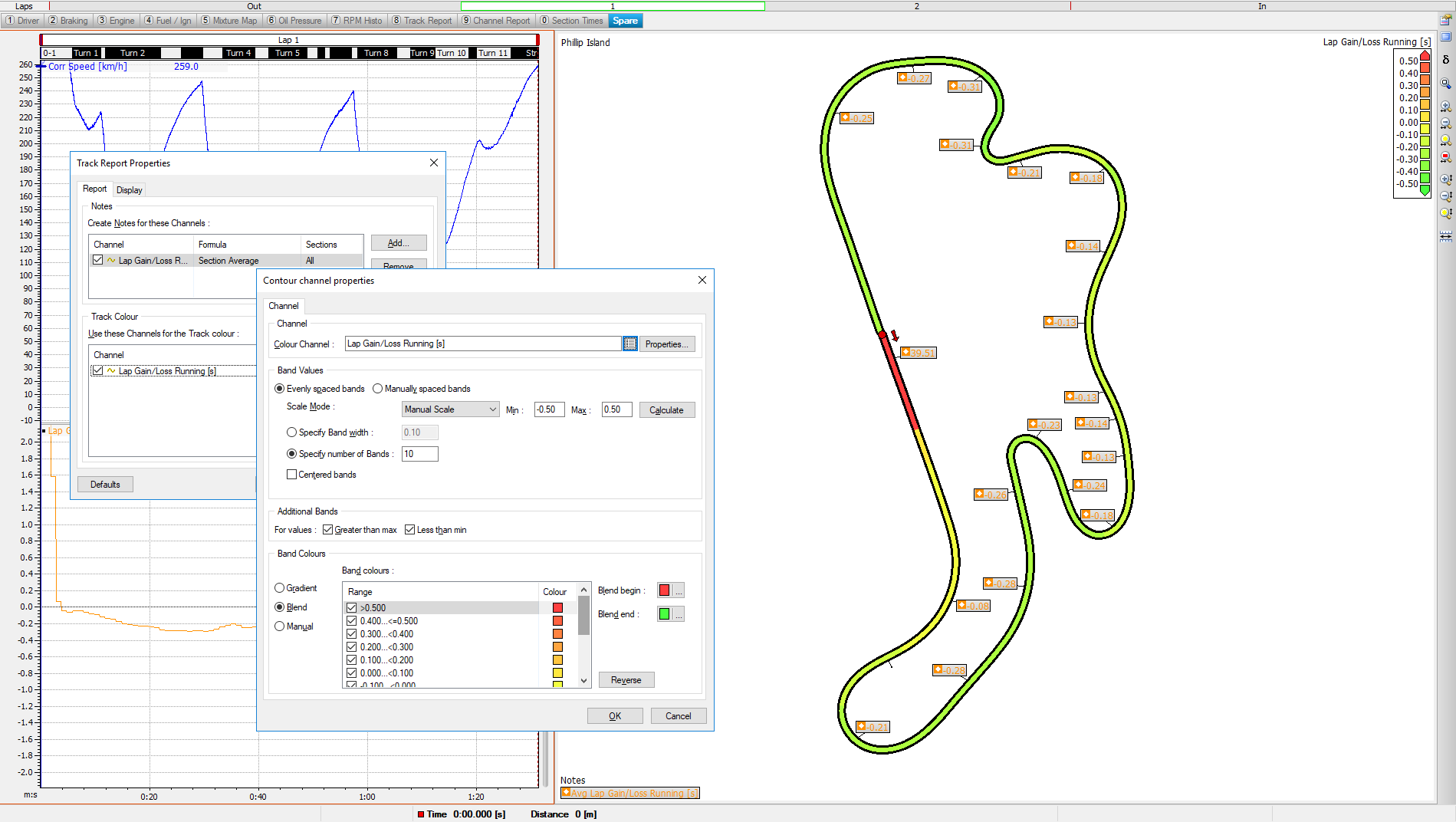Select the Manually spaced bands radio button
Viewport: 1456px width, 822px height.
point(377,388)
